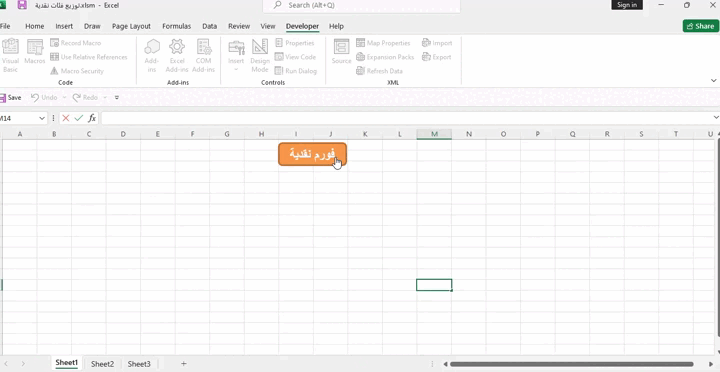Switch to the Draw tab

[92, 26]
